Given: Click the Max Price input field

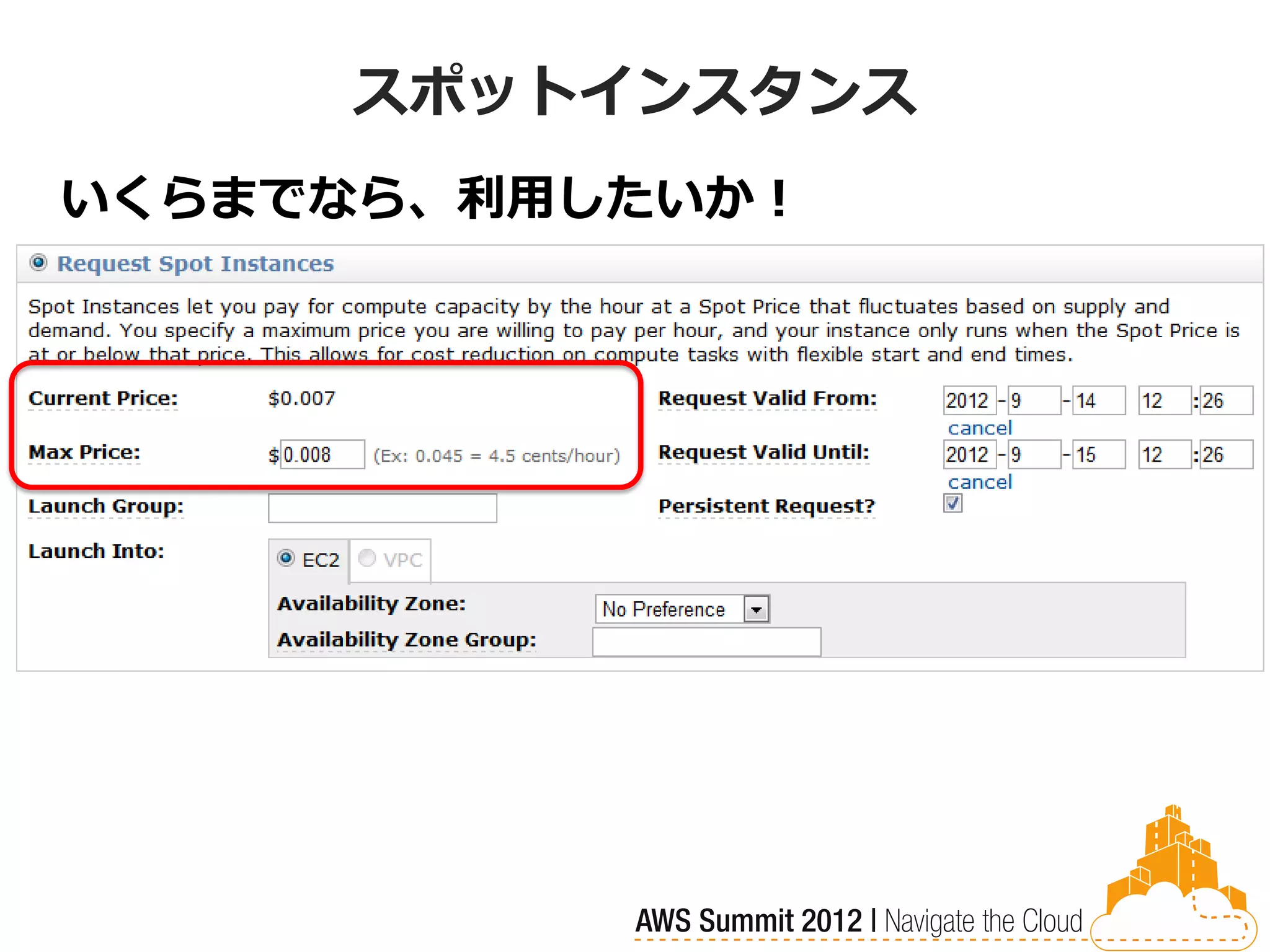Looking at the screenshot, I should click(x=322, y=454).
